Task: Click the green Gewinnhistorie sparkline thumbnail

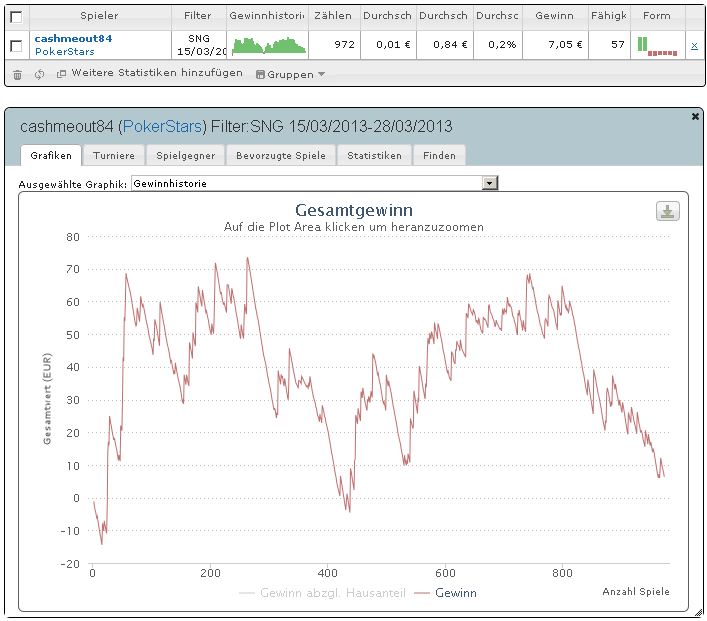Action: [269, 46]
